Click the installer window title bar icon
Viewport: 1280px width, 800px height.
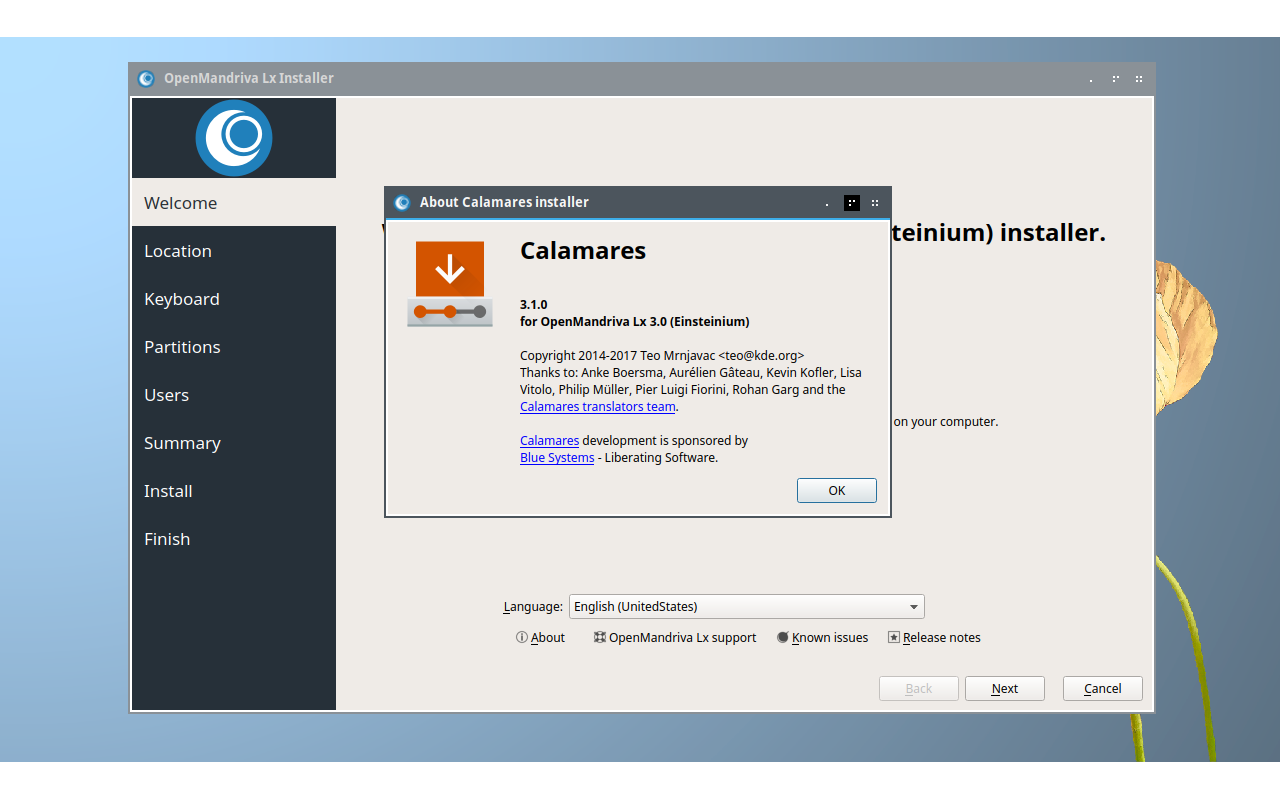[x=146, y=79]
